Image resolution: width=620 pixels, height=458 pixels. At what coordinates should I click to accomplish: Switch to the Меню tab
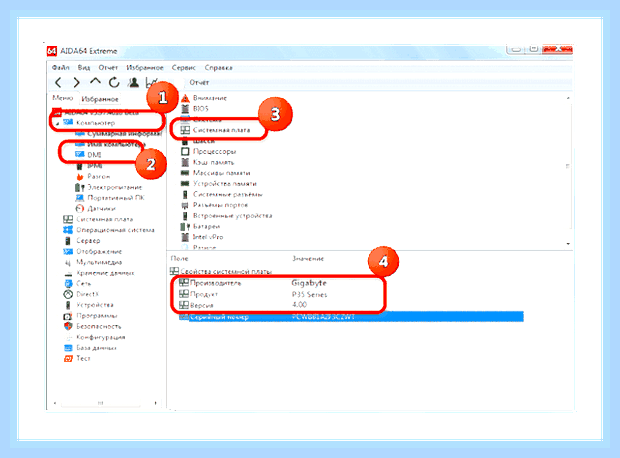pos(62,98)
